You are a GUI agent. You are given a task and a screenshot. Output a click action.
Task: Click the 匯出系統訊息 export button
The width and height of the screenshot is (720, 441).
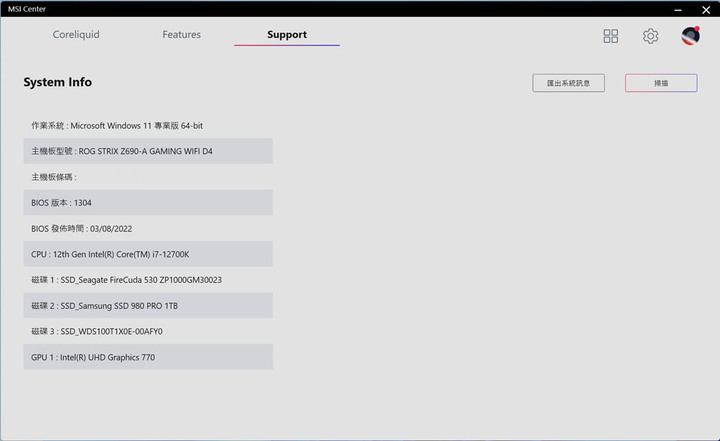(568, 83)
